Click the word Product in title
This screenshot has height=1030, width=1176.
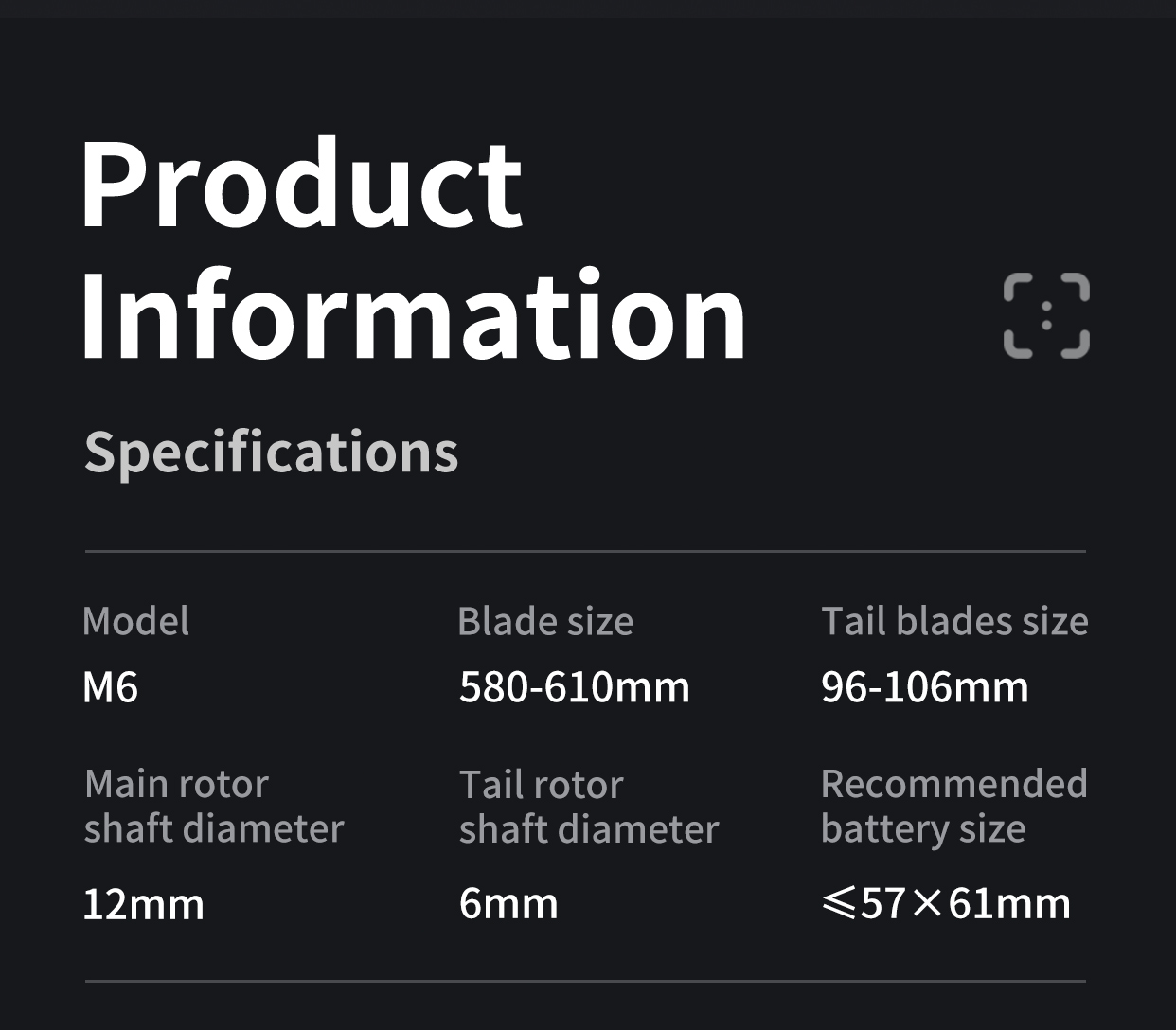[x=301, y=184]
